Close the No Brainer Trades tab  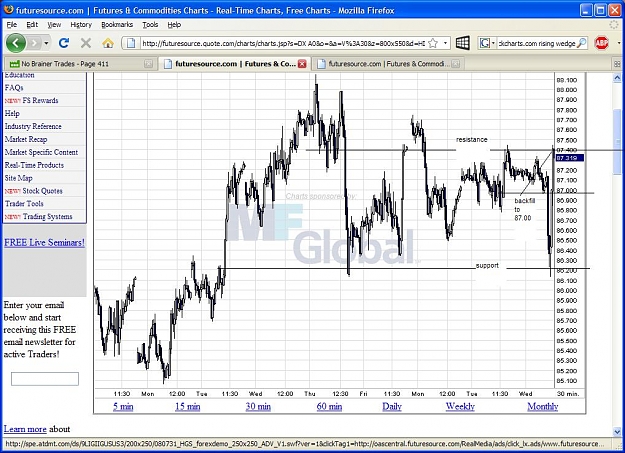click(148, 64)
